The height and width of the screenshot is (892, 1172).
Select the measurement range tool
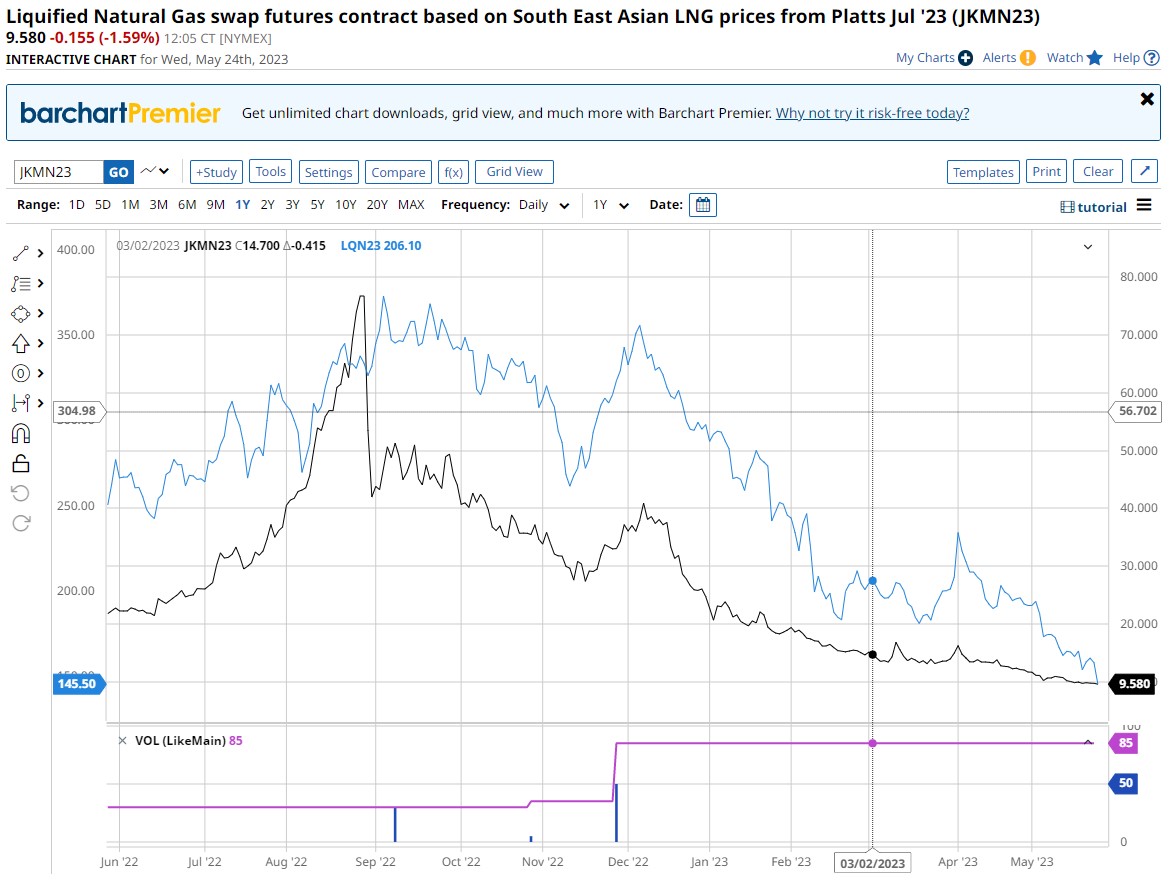click(x=21, y=403)
